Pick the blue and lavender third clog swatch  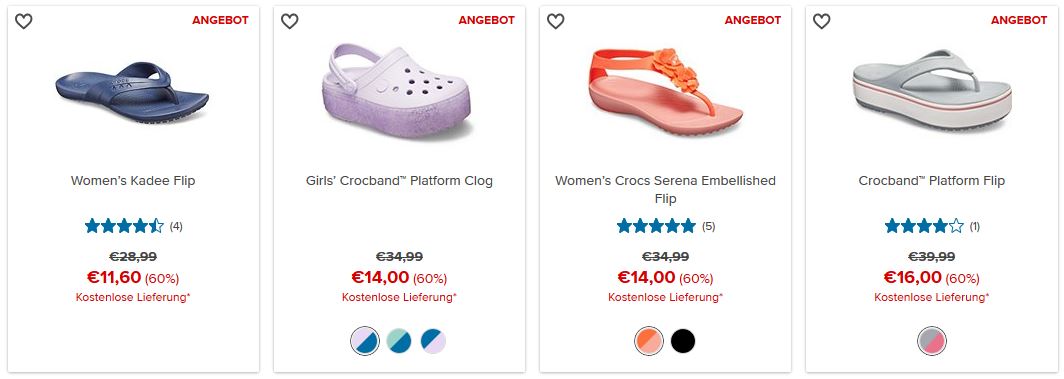pyautogui.click(x=433, y=341)
